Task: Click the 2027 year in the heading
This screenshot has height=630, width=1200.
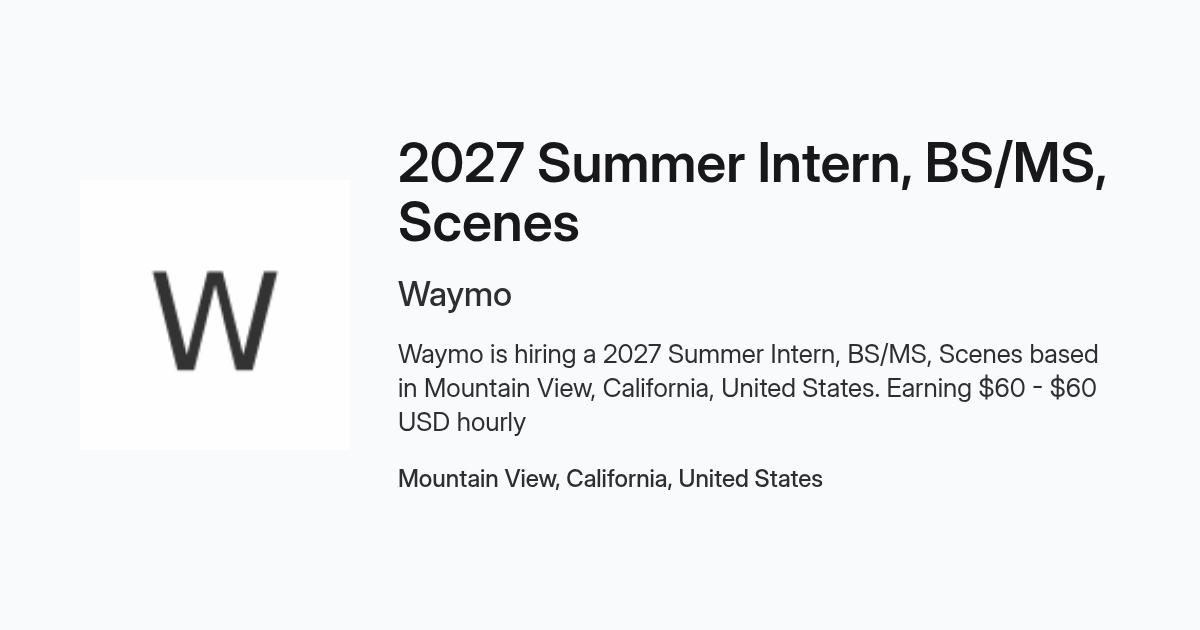Action: tap(460, 163)
